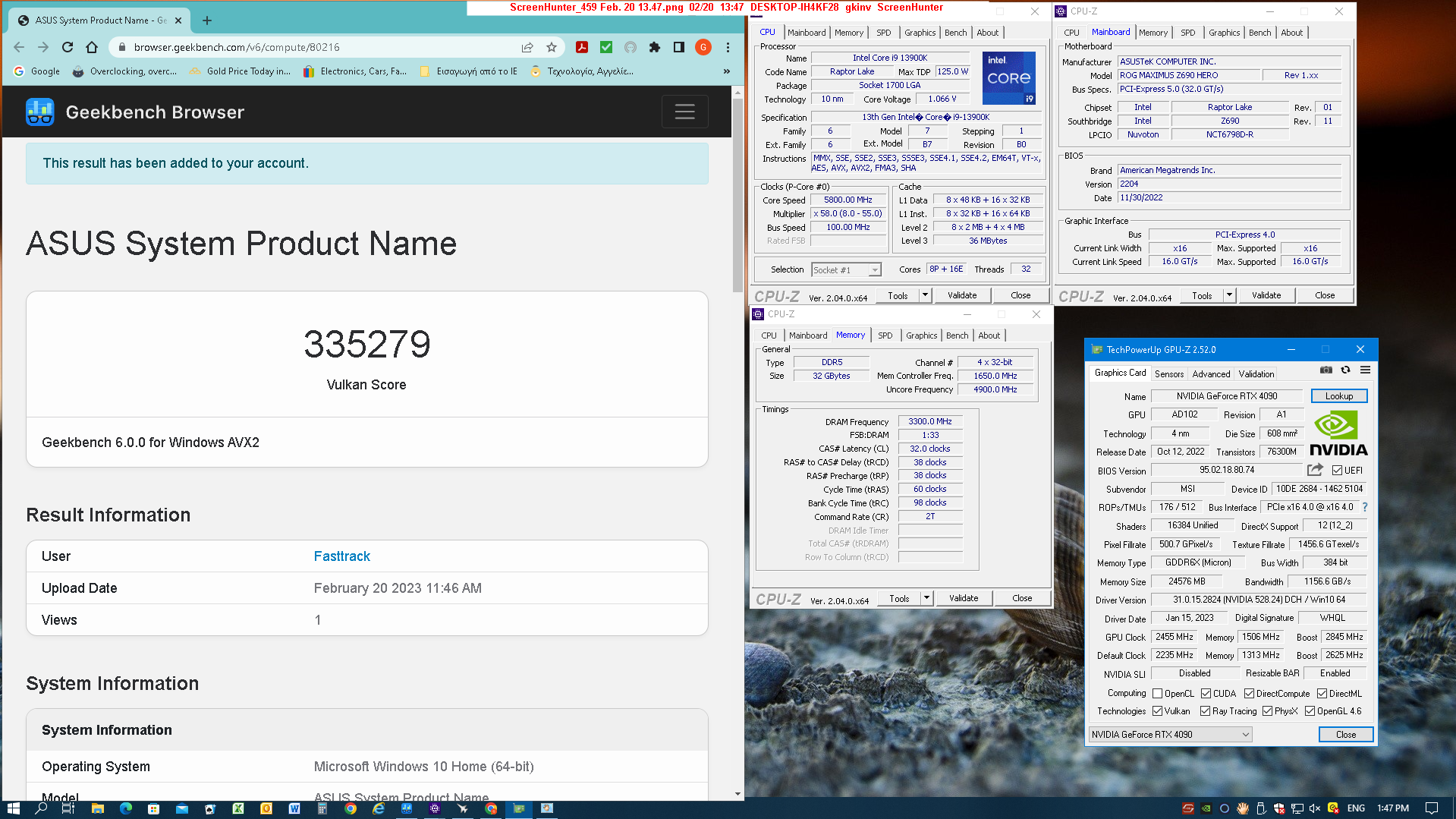Viewport: 1456px width, 819px height.
Task: Click Validate in the CPU-Z CPU window
Action: click(x=962, y=295)
